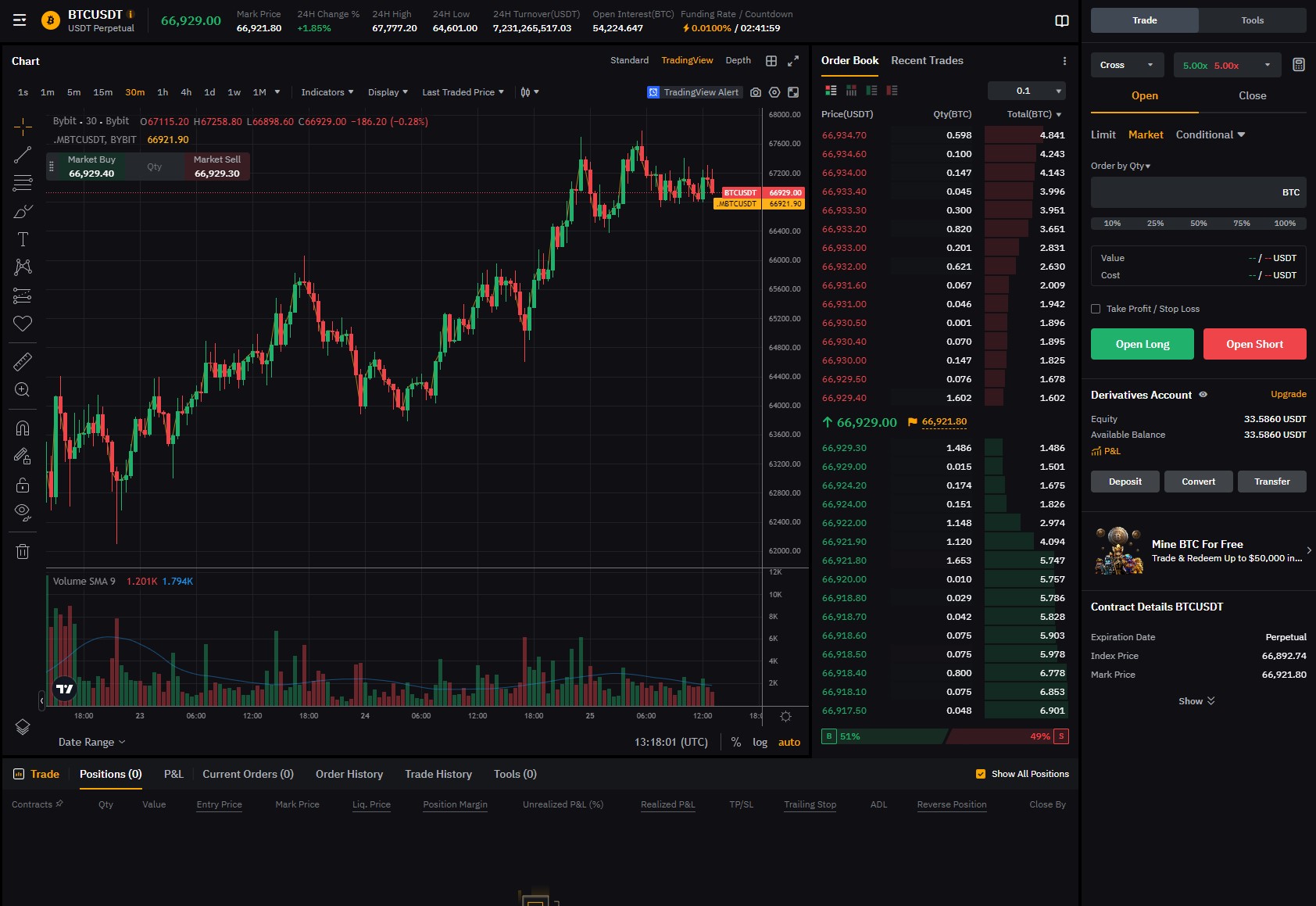Toggle percent scale on chart
Viewport: 1316px width, 906px height.
click(736, 742)
